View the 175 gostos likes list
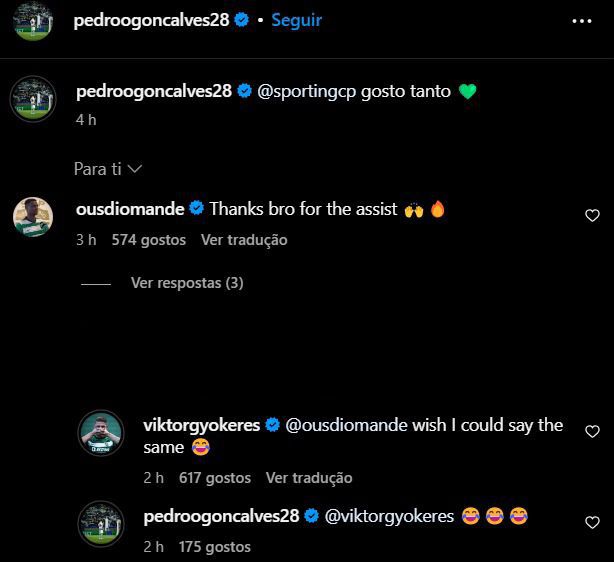614x562 pixels. (215, 547)
